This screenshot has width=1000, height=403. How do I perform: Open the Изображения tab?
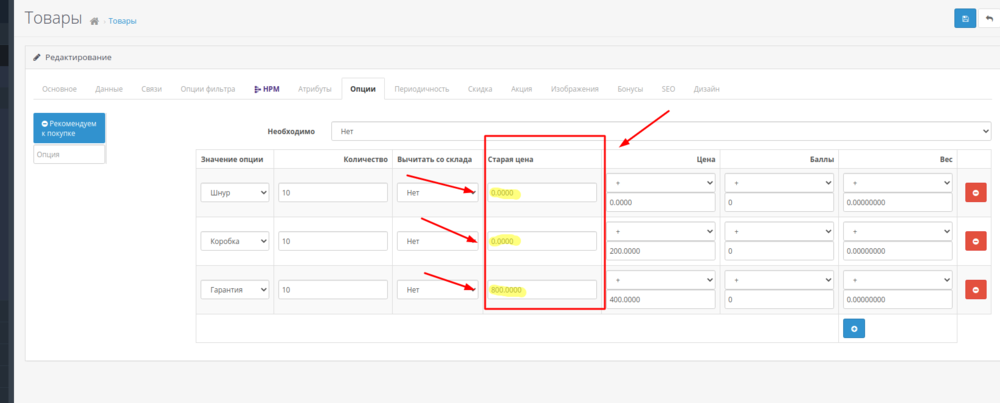[574, 89]
